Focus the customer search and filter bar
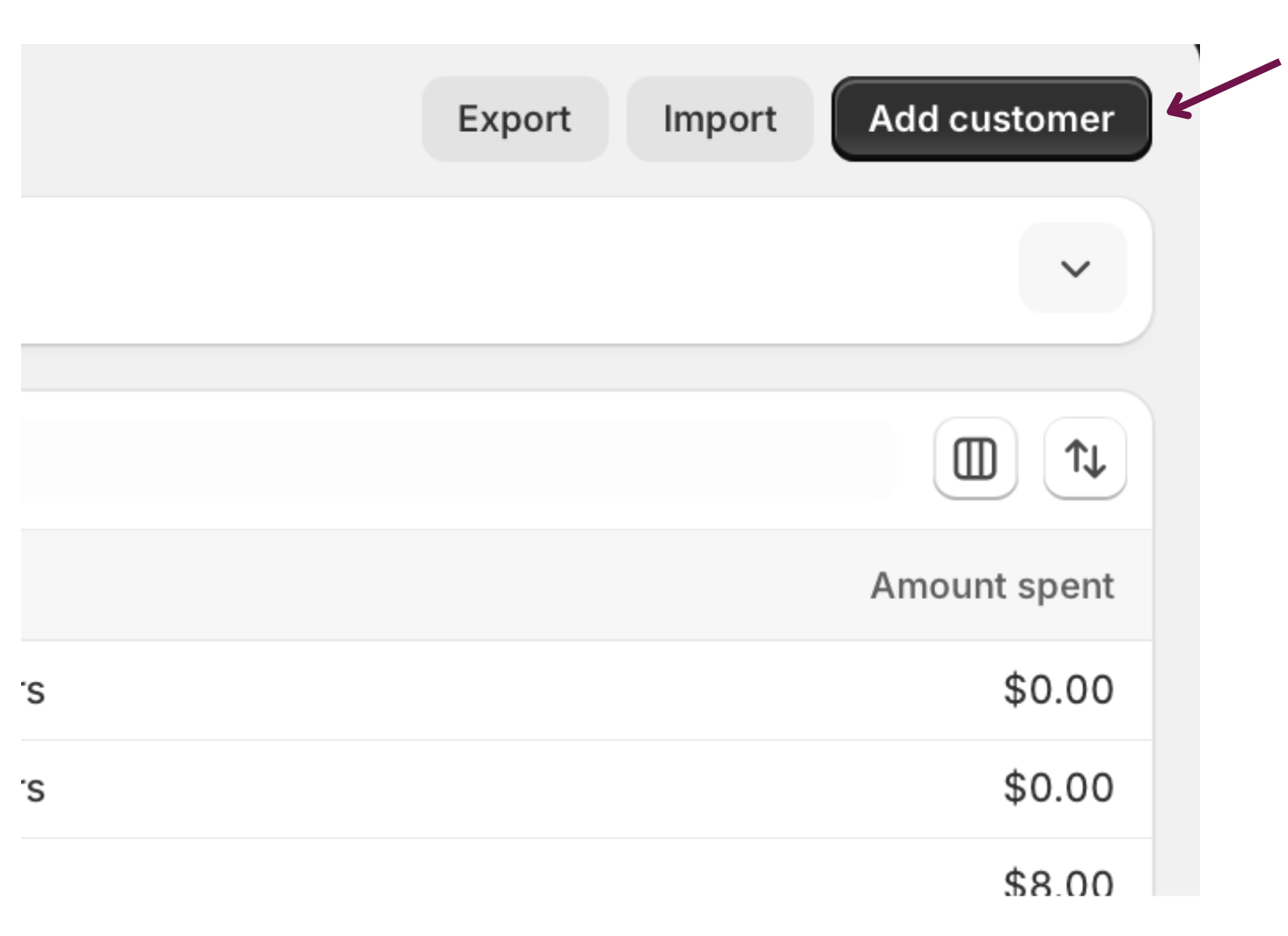Screen dimensions: 1288x936 coord(440,460)
